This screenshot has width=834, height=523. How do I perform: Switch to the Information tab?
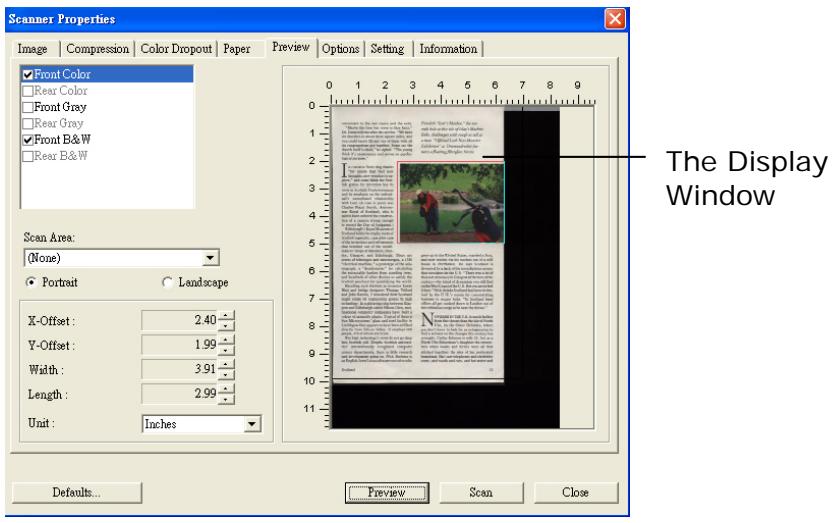coord(448,49)
